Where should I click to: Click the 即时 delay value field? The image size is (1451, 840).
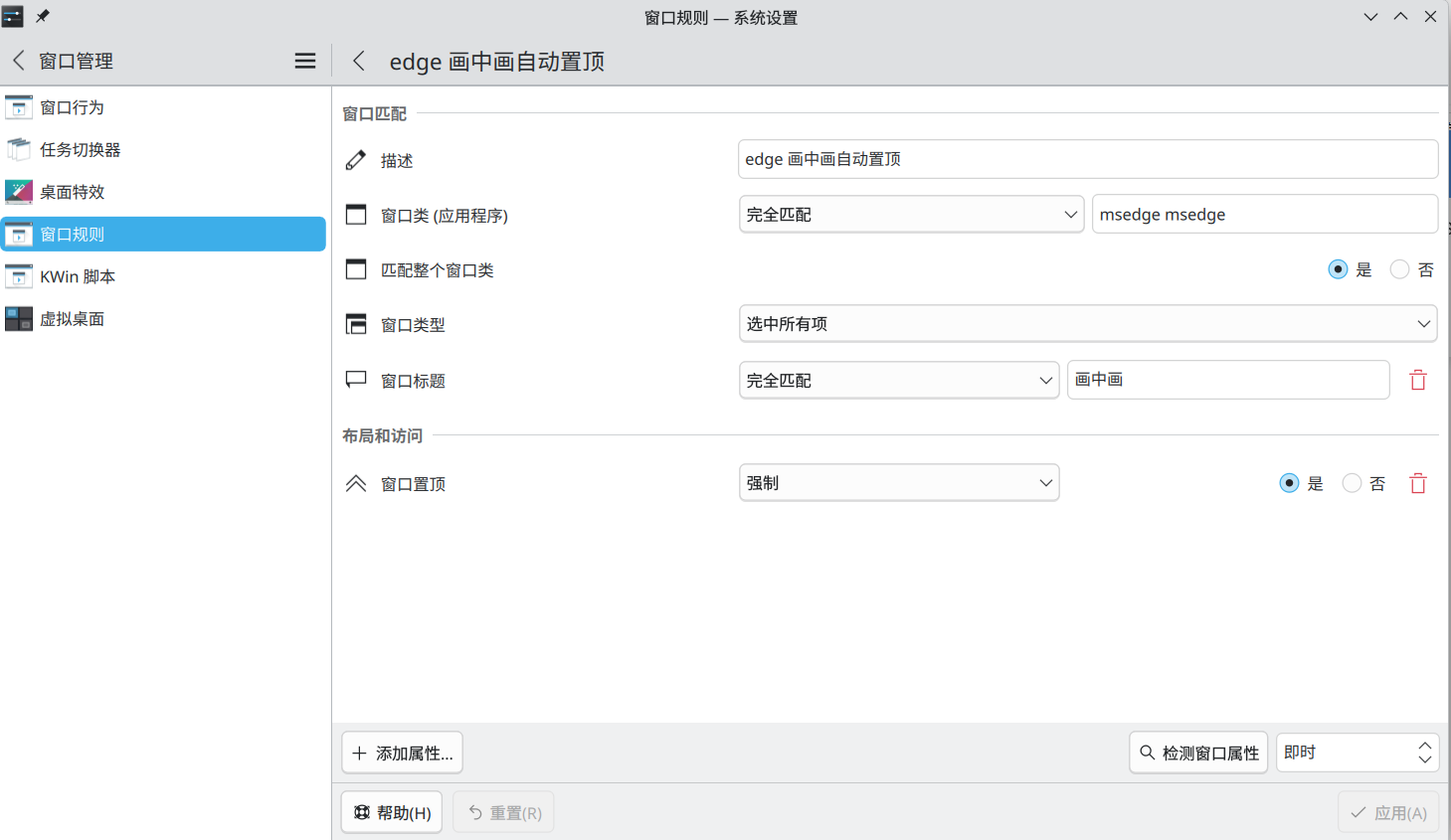pyautogui.click(x=1346, y=753)
